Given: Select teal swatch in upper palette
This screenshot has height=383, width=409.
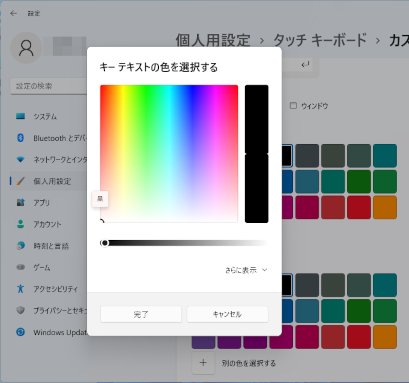Looking at the screenshot, I should [x=385, y=156].
